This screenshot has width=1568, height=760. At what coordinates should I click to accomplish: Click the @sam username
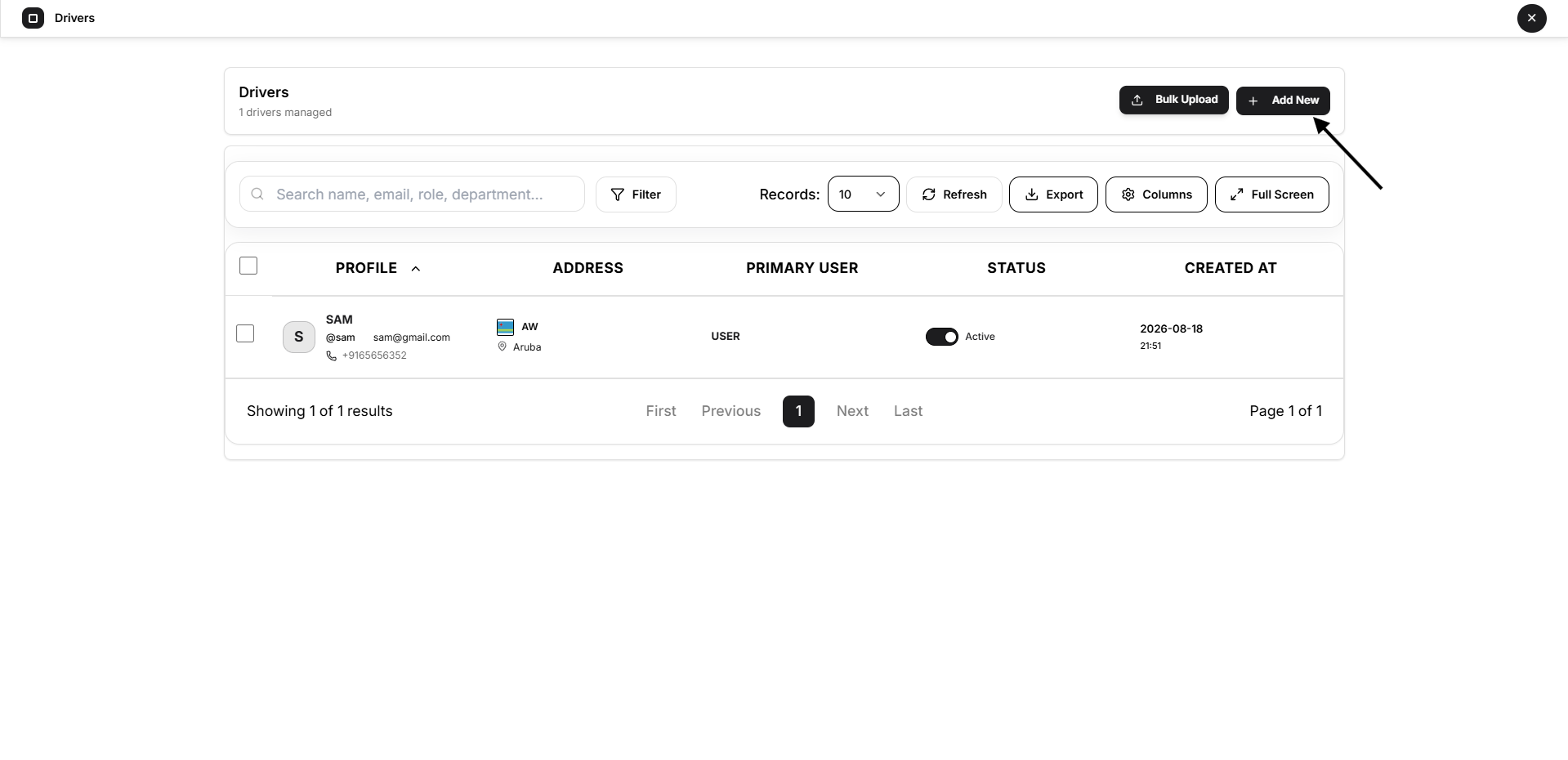[341, 338]
